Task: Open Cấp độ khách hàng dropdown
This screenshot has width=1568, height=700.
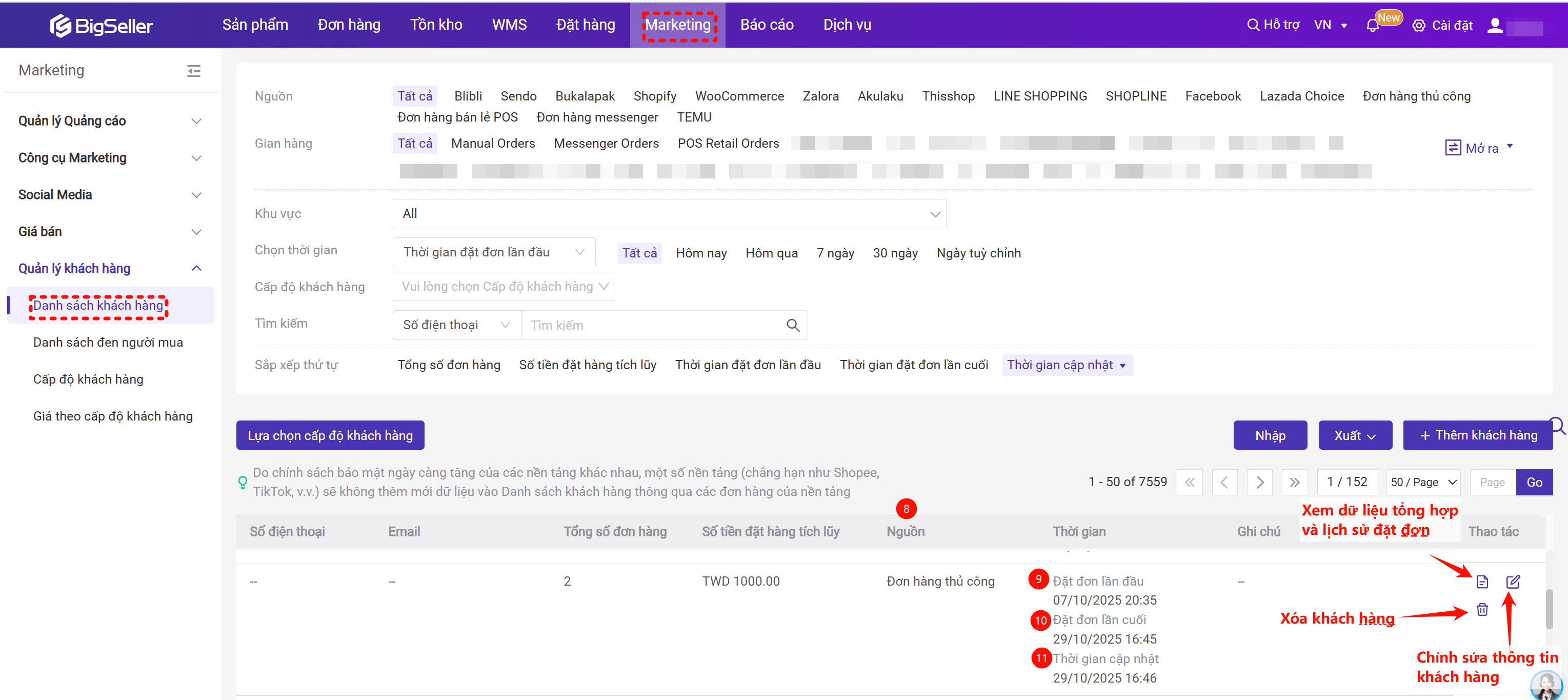Action: [503, 286]
